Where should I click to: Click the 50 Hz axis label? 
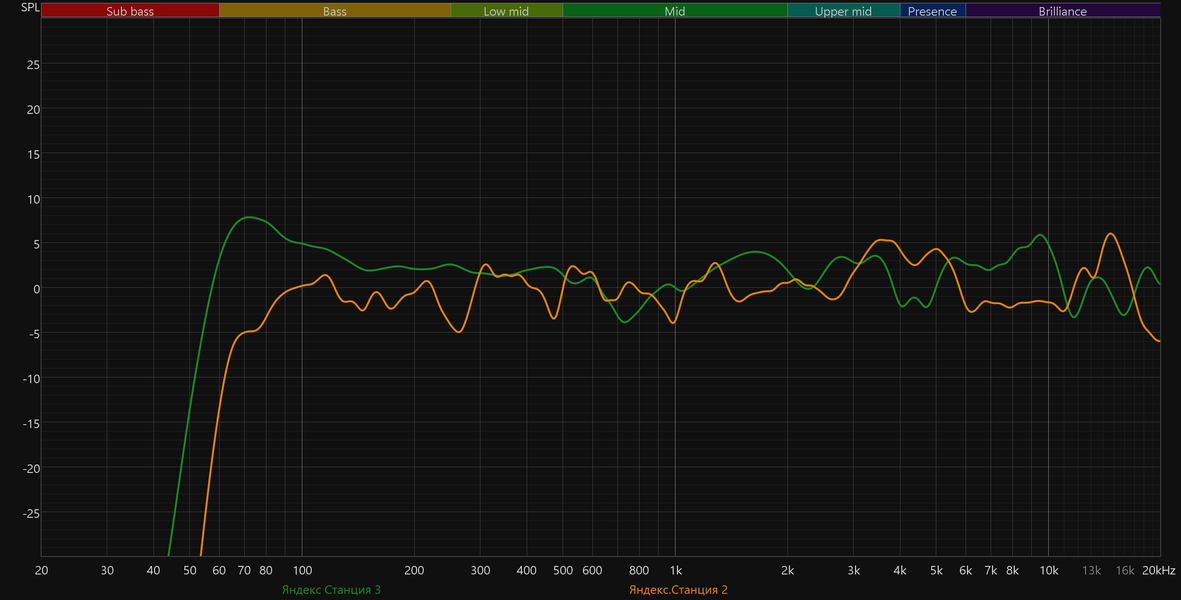tap(190, 571)
